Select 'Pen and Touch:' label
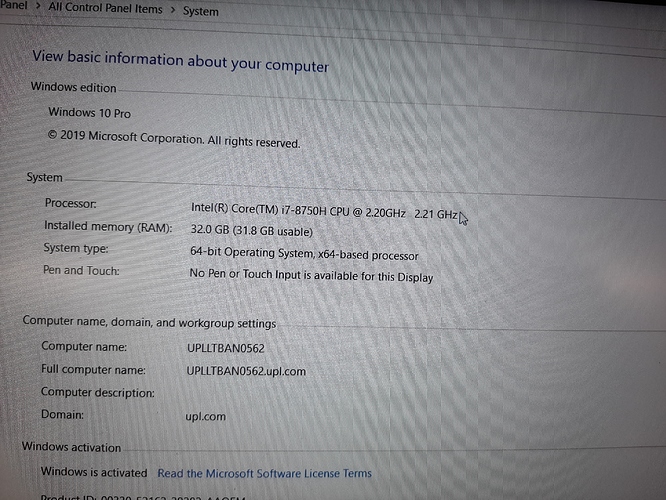This screenshot has height=500, width=666. 81,271
